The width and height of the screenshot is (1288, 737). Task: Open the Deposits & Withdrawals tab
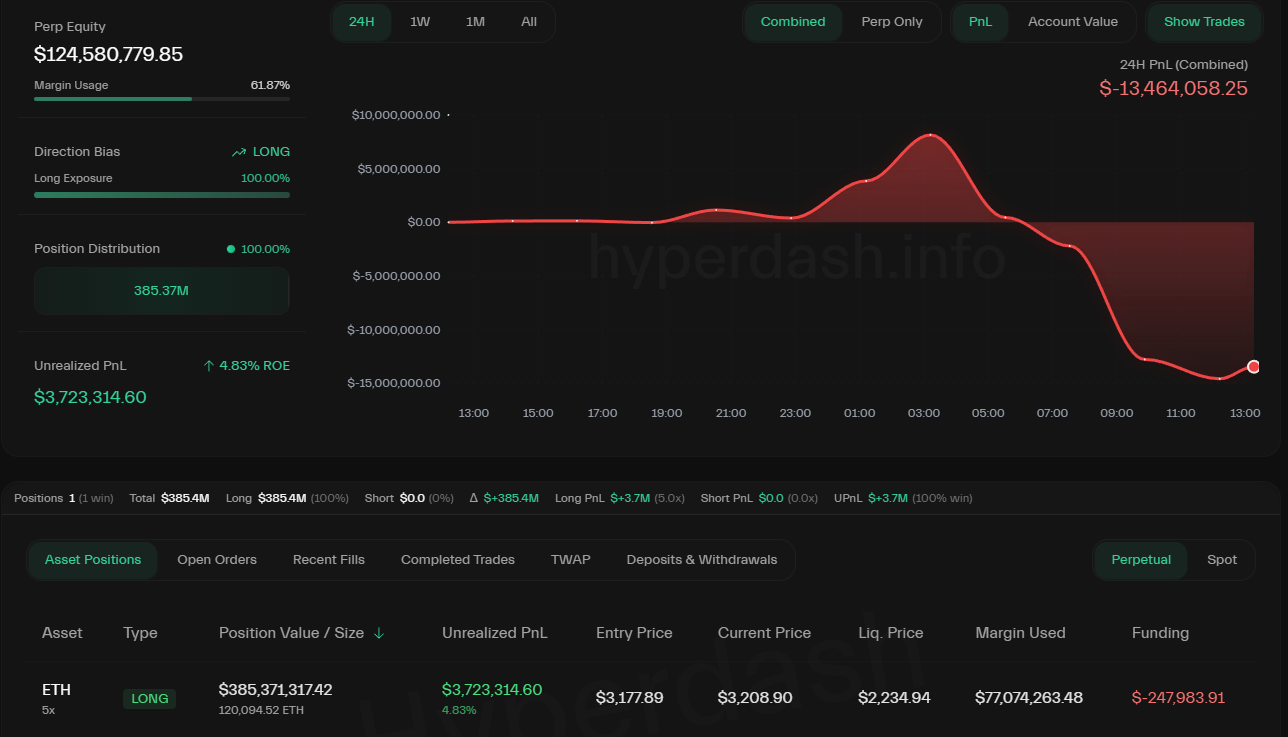point(701,559)
